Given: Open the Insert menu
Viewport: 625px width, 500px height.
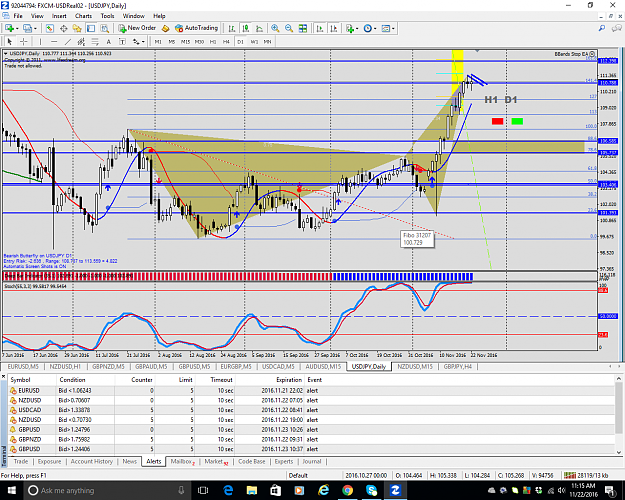Looking at the screenshot, I should (59, 16).
